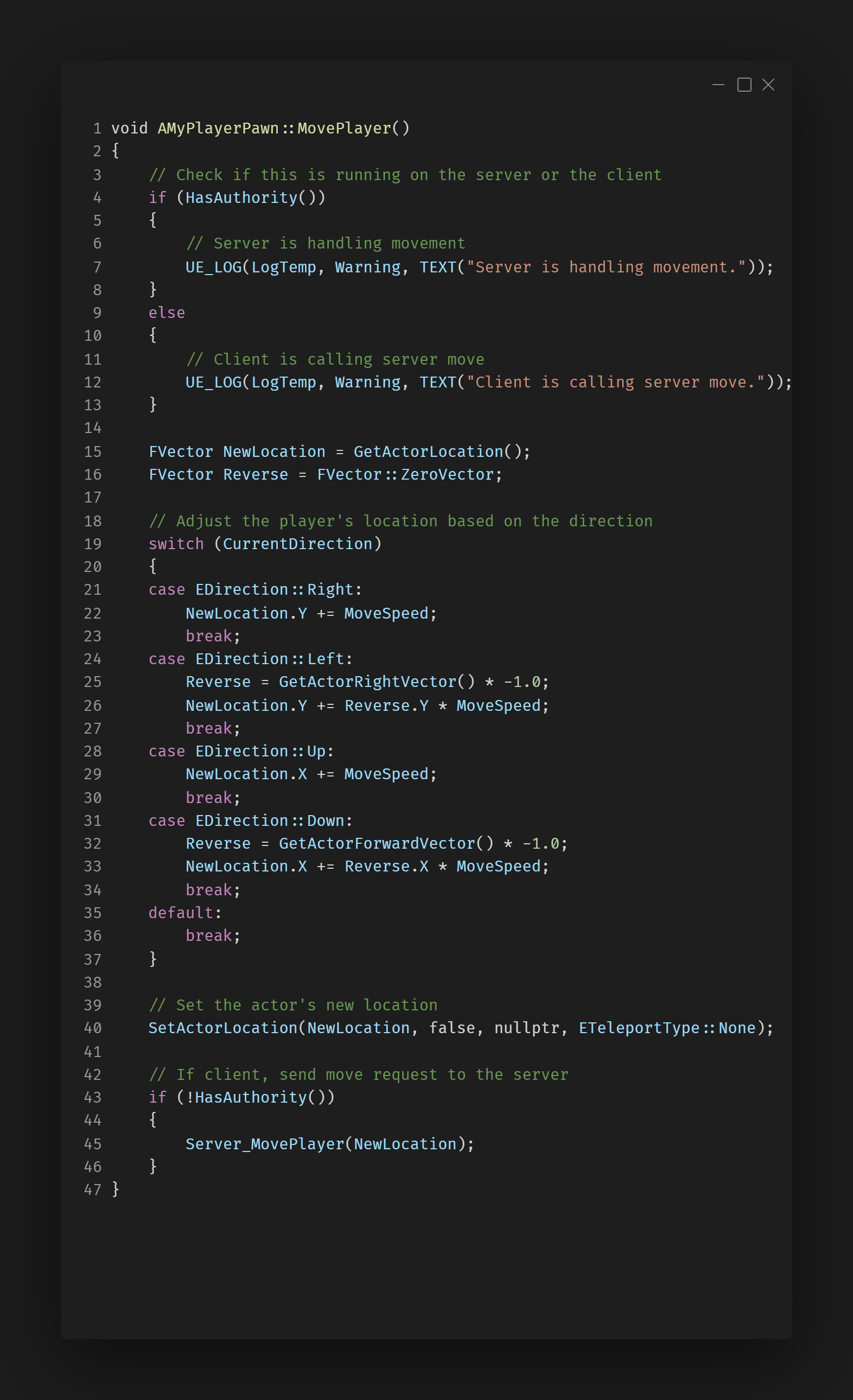
Task: Click the maximize window square icon
Action: coord(744,85)
